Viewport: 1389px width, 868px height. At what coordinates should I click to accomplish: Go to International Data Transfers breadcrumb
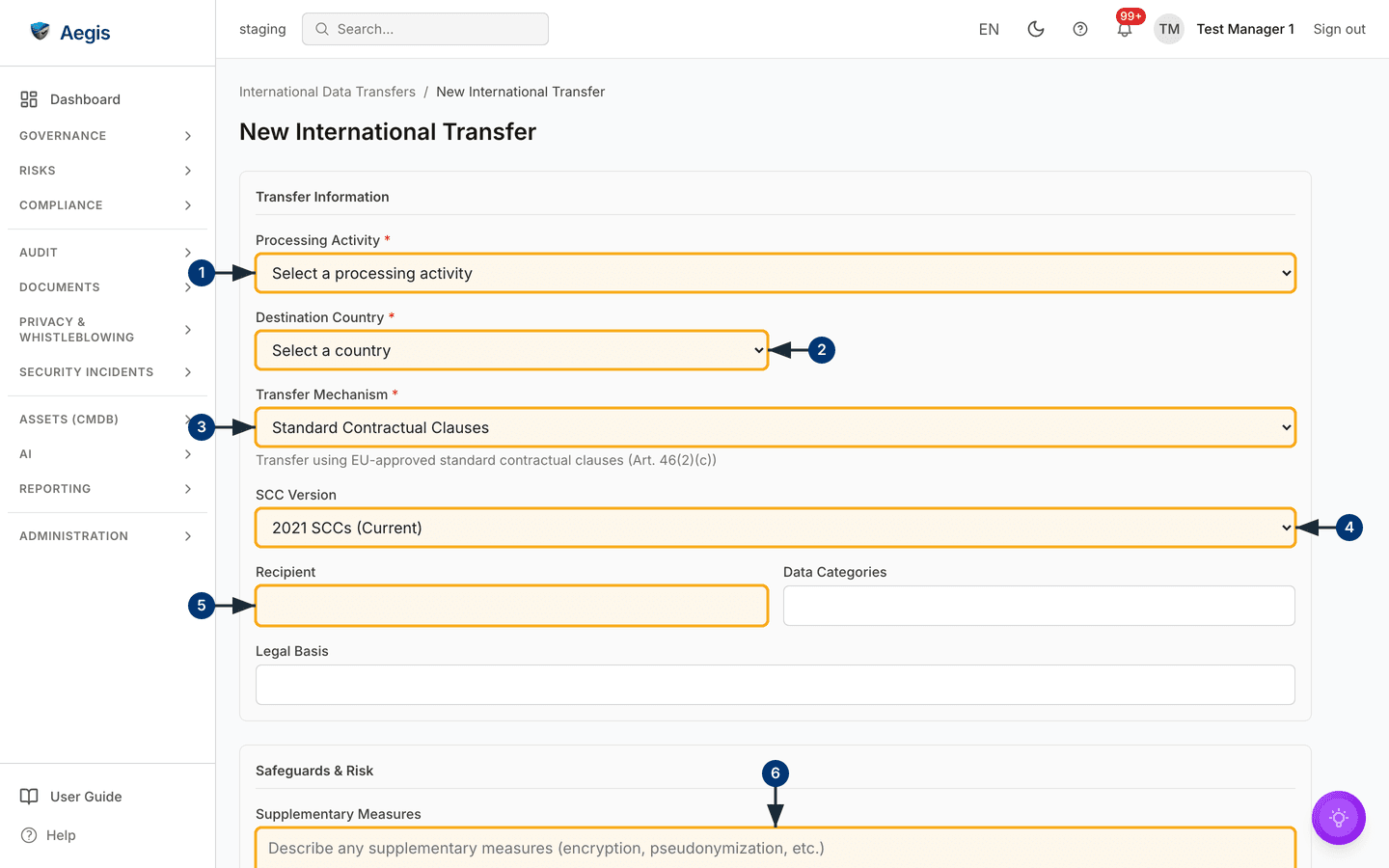point(327,92)
